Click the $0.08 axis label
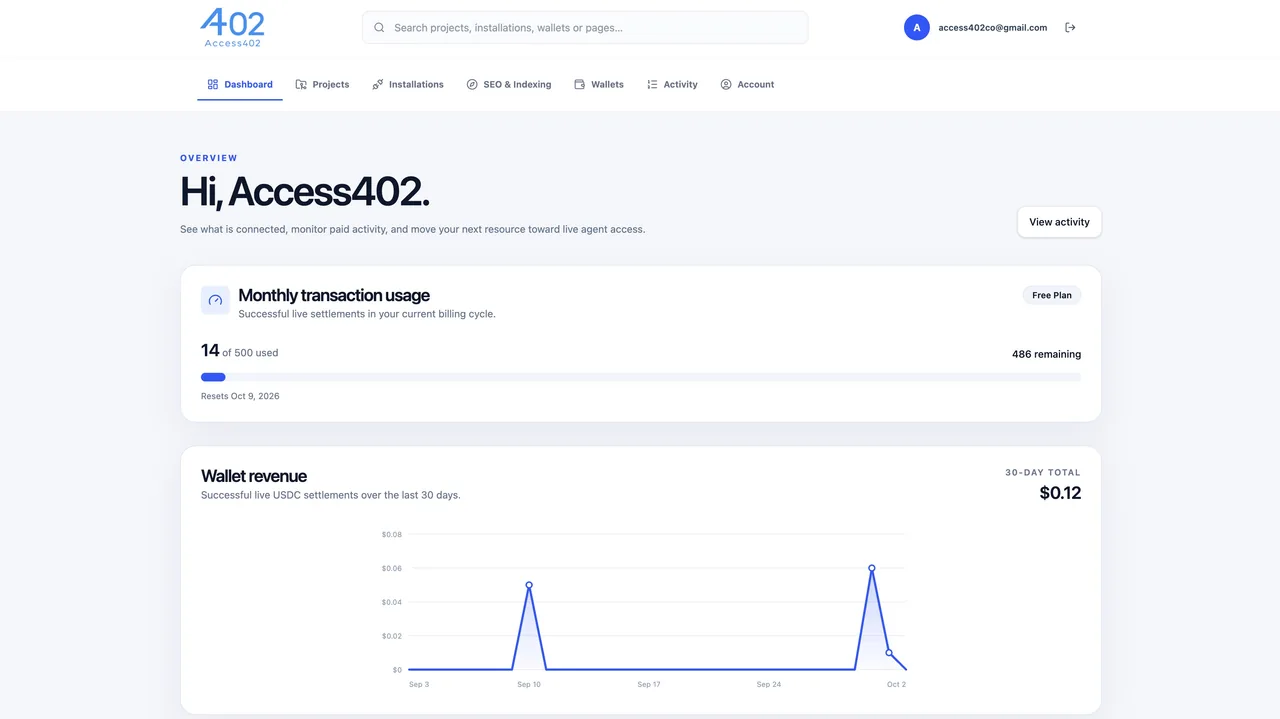This screenshot has width=1280, height=719. 391,535
